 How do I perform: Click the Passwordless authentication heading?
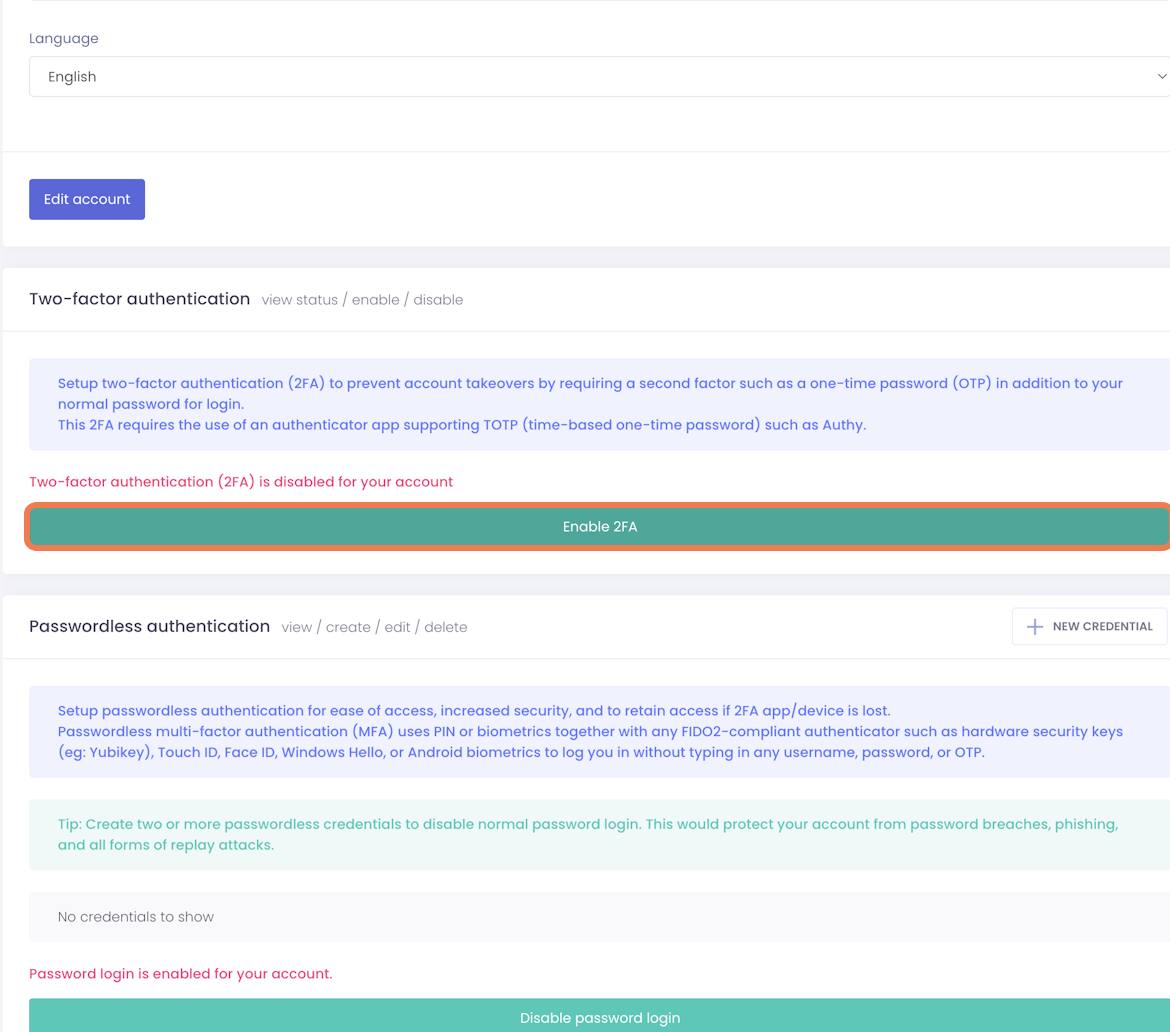[x=149, y=627]
